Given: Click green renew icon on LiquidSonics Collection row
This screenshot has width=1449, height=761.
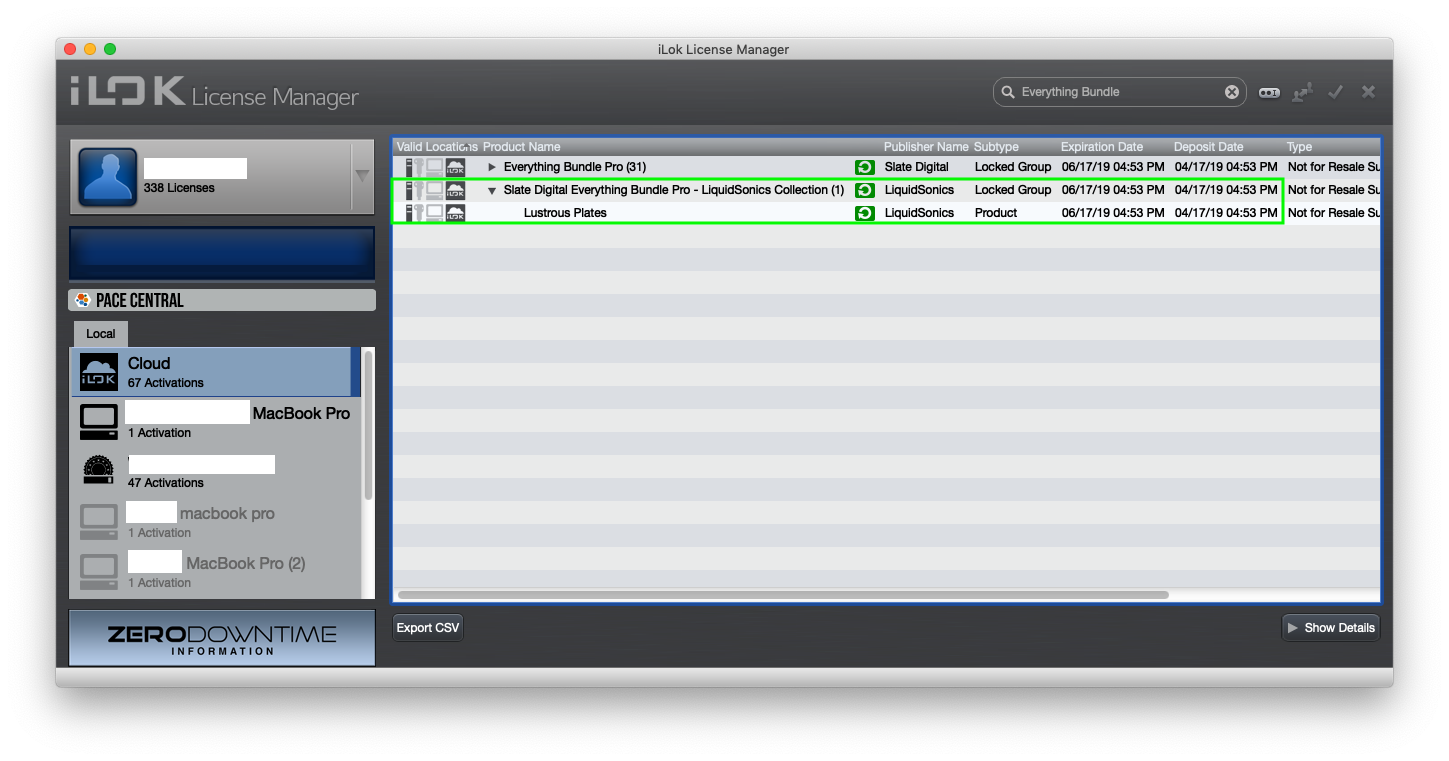Looking at the screenshot, I should 865,190.
